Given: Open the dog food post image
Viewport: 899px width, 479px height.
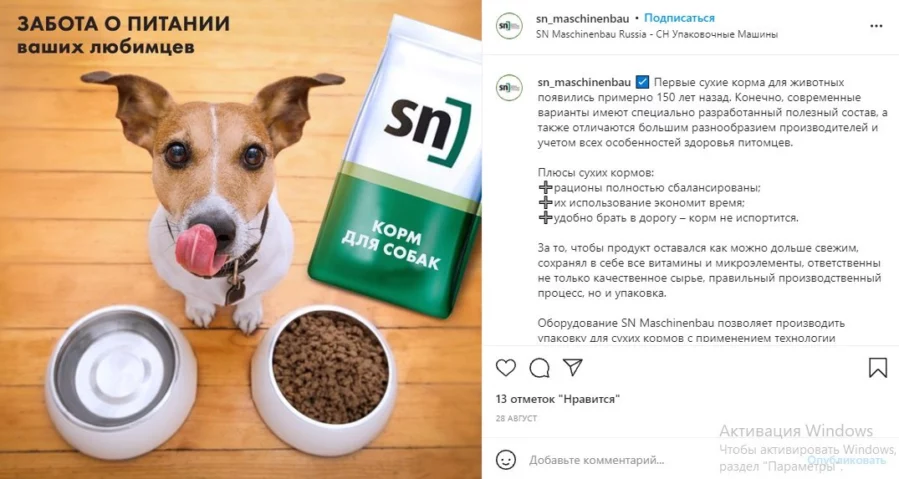Looking at the screenshot, I should pyautogui.click(x=241, y=239).
